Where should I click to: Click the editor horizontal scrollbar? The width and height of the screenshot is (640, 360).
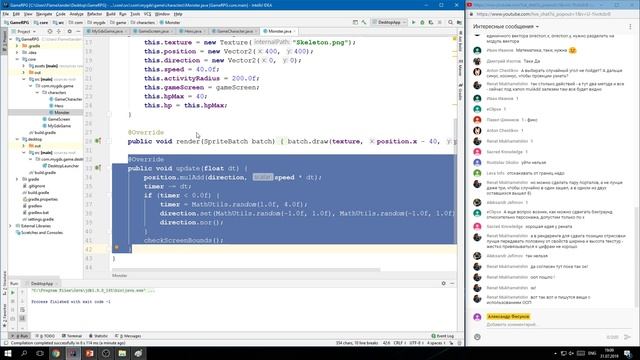(x=246, y=269)
